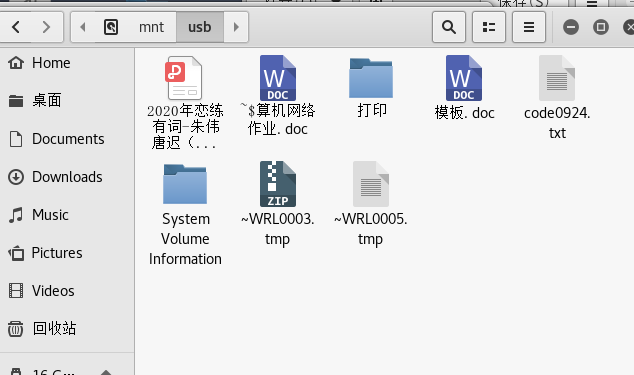Go back with the left arrow button
Viewport: 634px width, 375px height.
[16, 27]
